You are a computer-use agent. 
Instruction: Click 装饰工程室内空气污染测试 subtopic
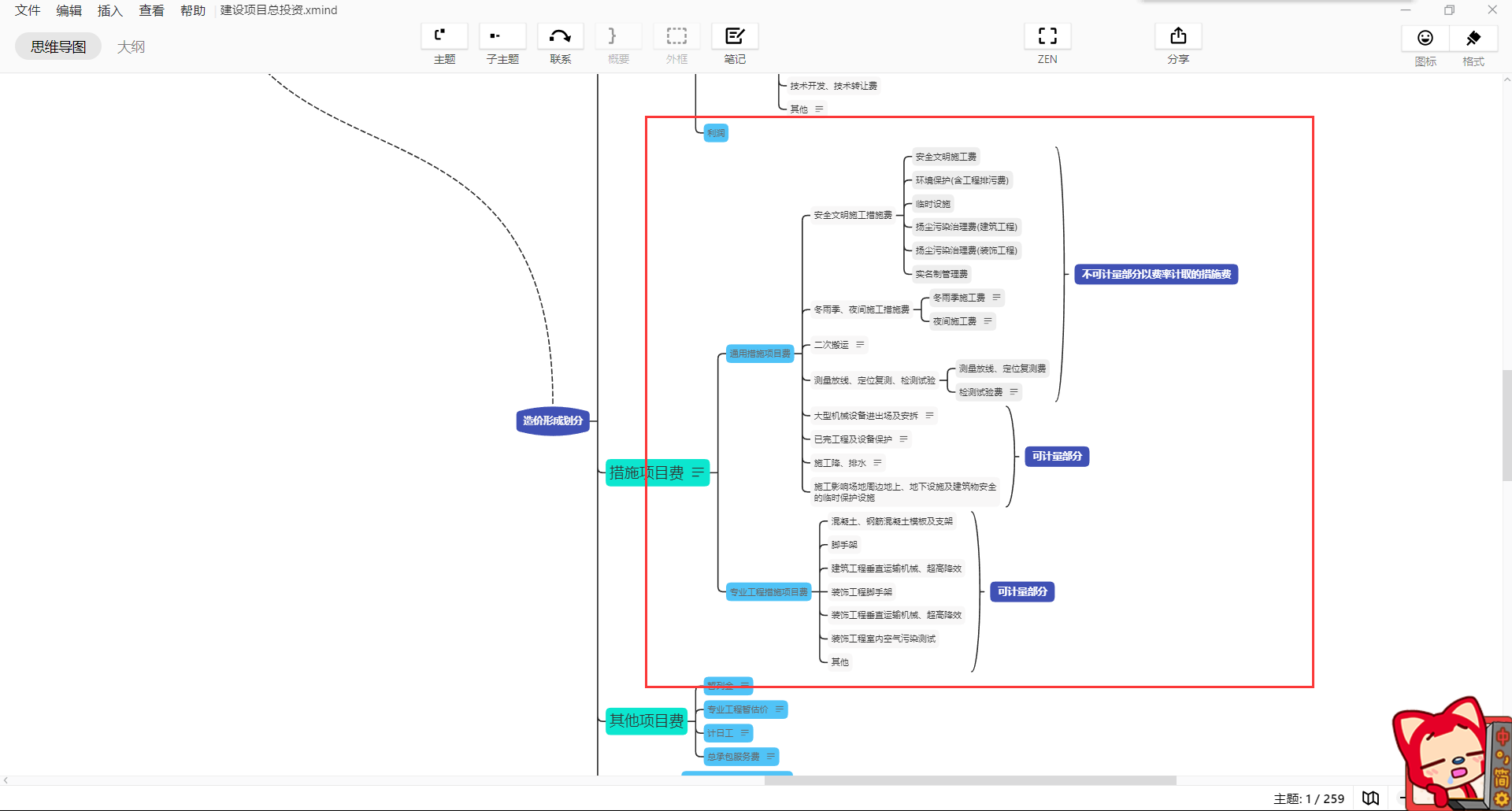884,639
